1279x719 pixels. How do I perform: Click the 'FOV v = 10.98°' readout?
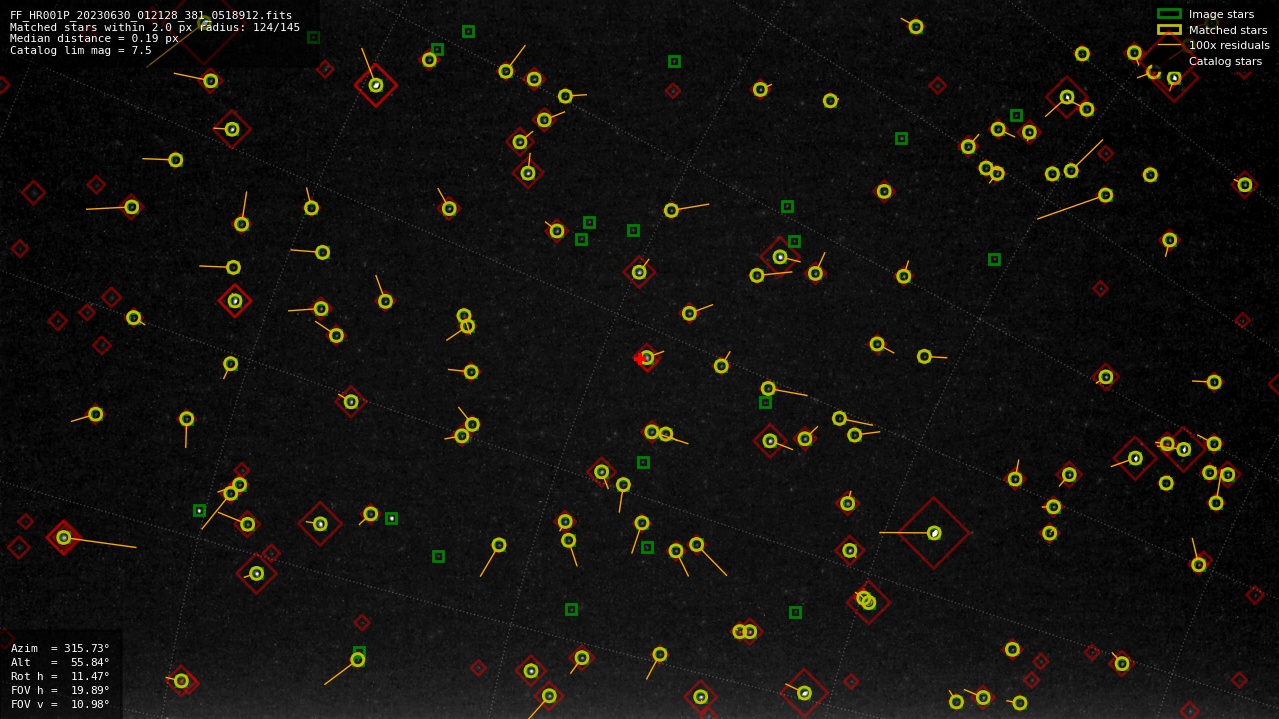coord(60,704)
